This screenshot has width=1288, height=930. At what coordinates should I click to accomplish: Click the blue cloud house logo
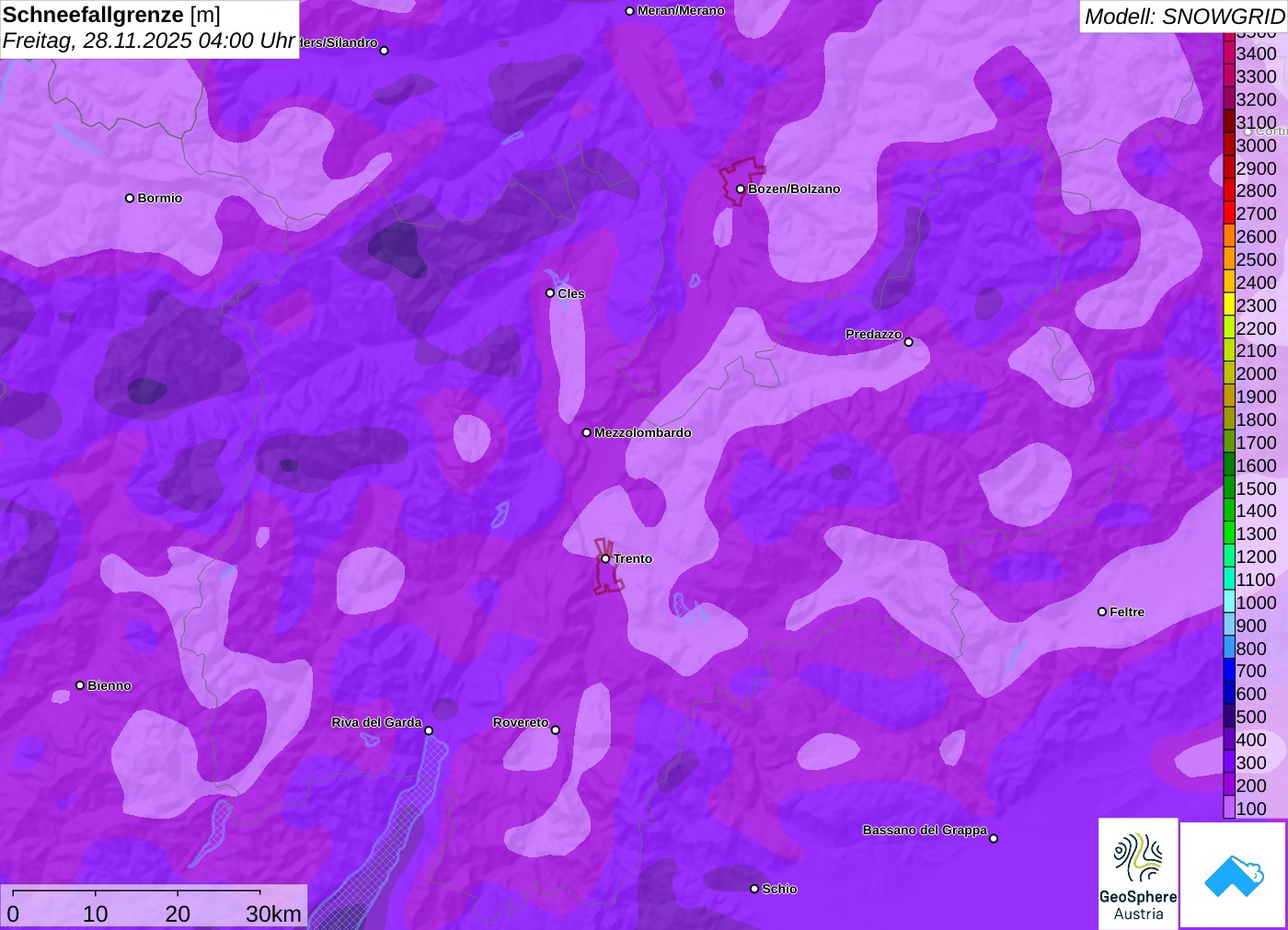tap(1234, 875)
